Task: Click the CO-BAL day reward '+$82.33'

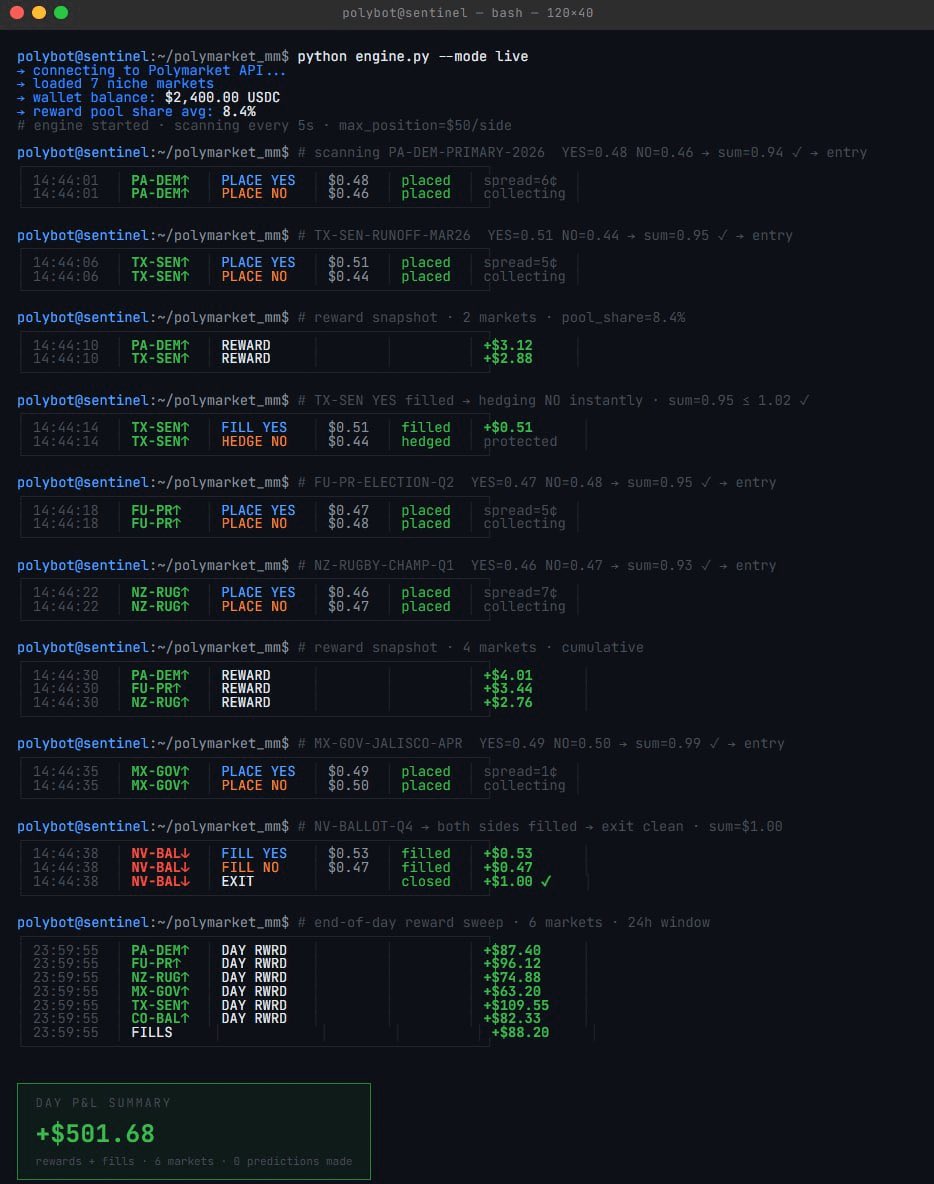Action: tap(512, 1019)
